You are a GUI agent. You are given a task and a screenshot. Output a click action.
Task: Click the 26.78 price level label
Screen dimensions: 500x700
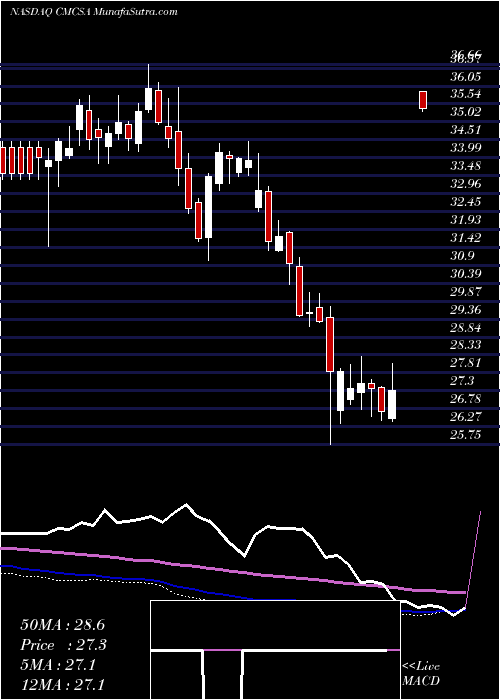(466, 398)
